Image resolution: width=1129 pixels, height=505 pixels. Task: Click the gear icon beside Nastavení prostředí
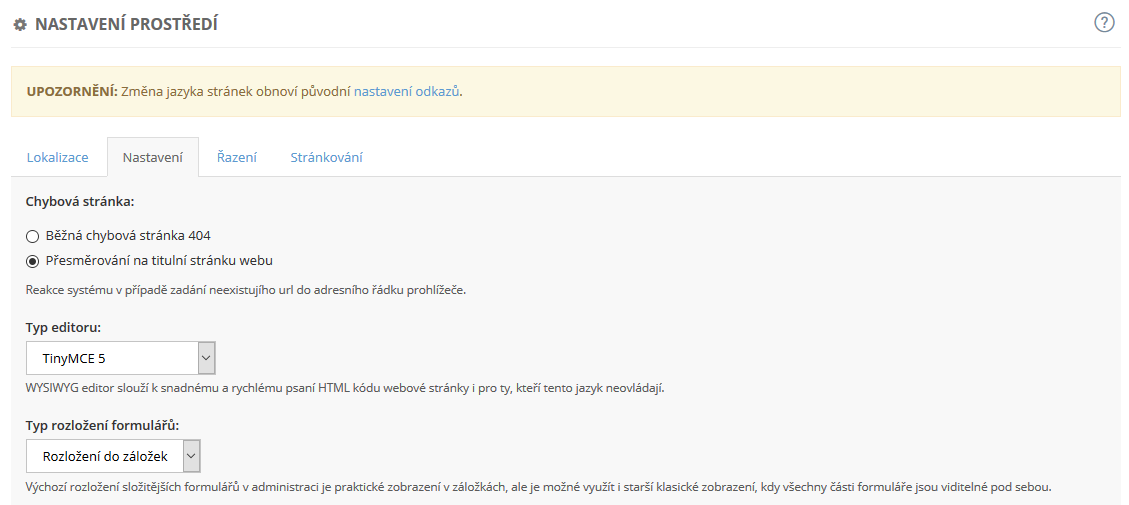tap(20, 25)
